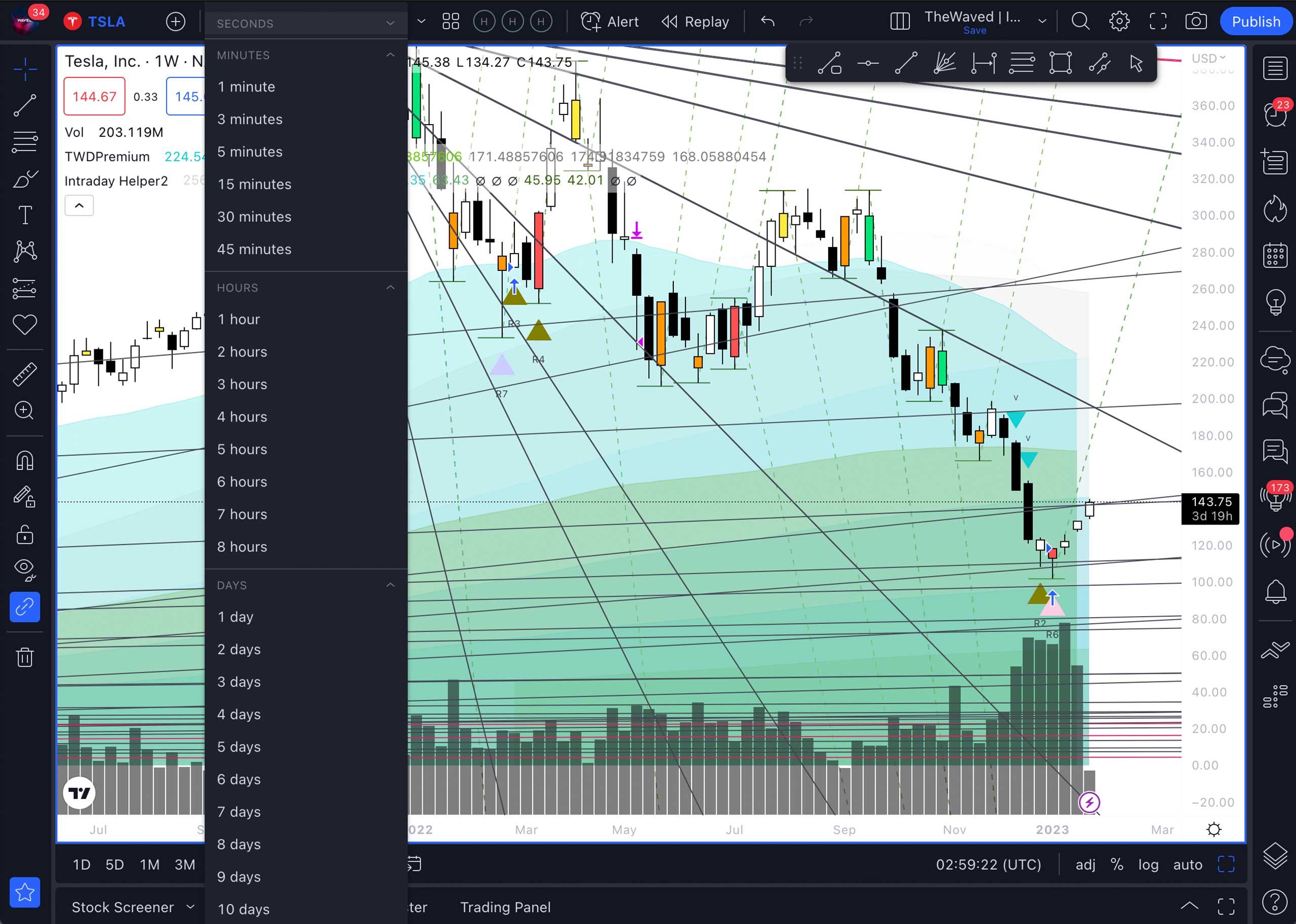Collapse the indicator legend arrow
1296x924 pixels.
tap(79, 206)
